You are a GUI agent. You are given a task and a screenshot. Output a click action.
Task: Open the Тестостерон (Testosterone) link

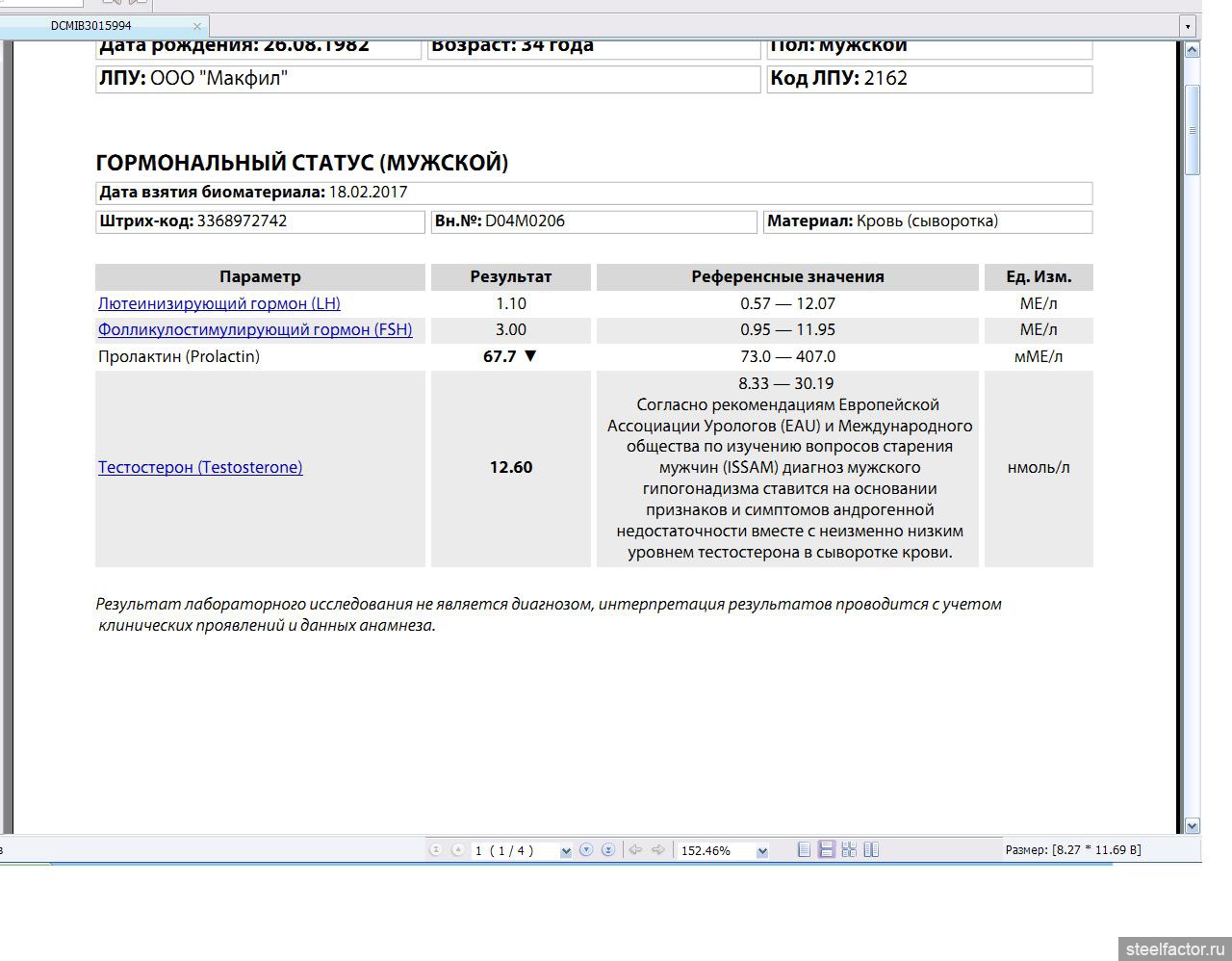pos(200,467)
